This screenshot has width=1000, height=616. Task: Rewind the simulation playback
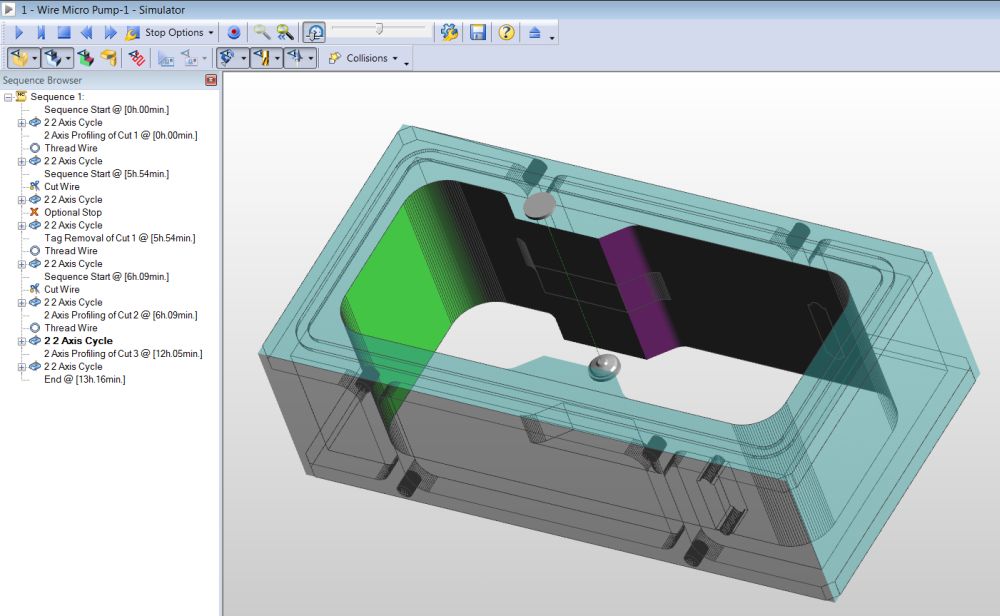[87, 32]
